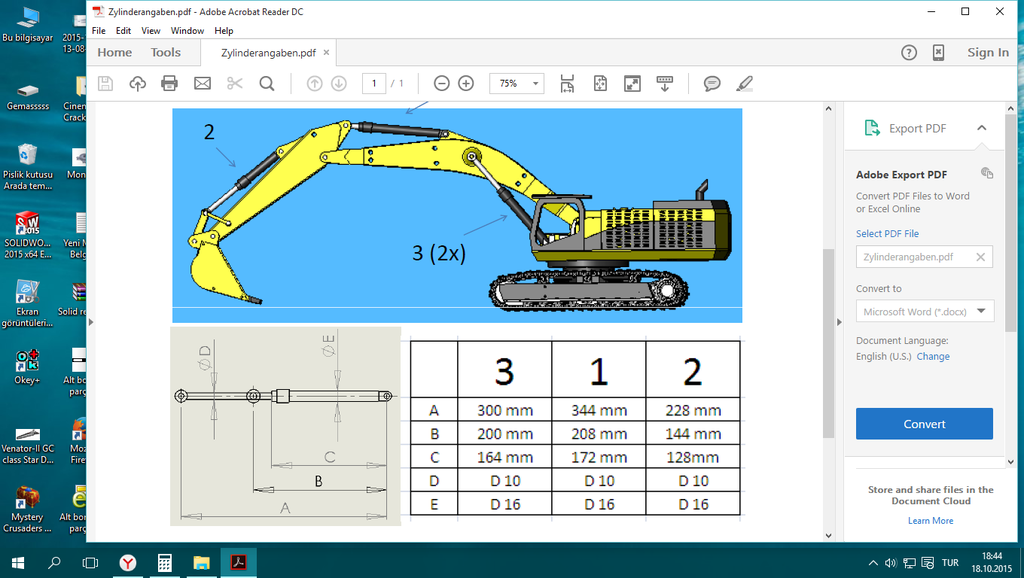Screen dimensions: 1024x578
Task: Click the Select PDF File link
Action: 887,234
